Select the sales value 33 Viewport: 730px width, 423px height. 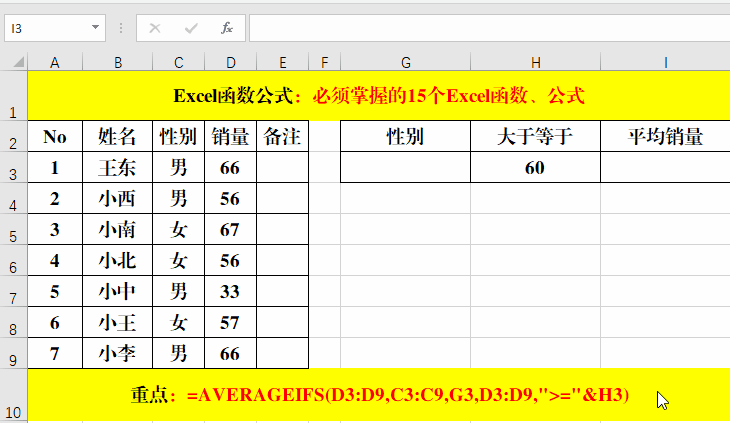pos(230,291)
